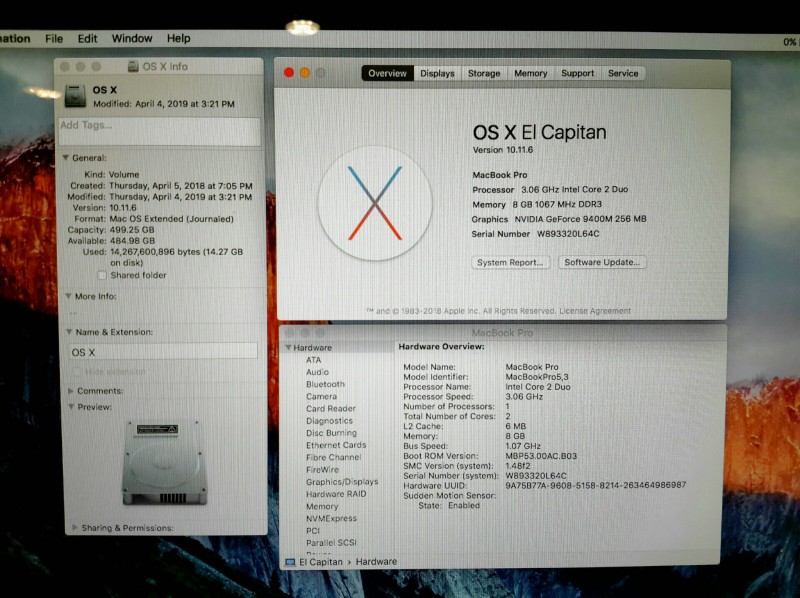800x598 pixels.
Task: Click El Capitan in the path bar
Action: click(x=321, y=562)
